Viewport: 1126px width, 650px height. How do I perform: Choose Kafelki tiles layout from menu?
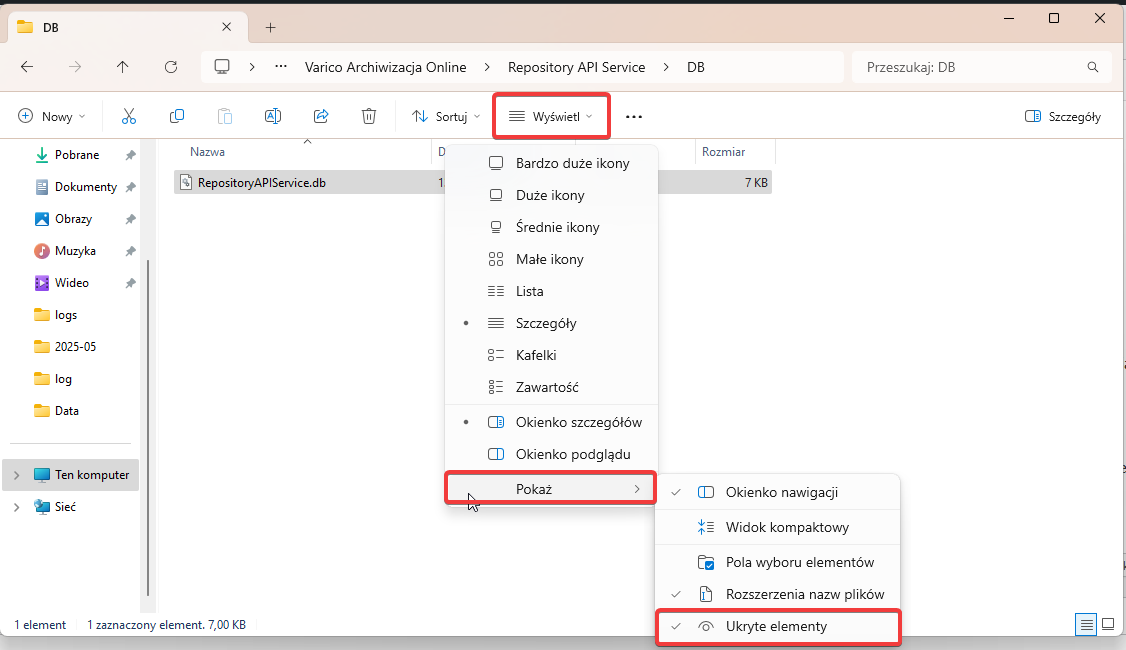point(536,355)
